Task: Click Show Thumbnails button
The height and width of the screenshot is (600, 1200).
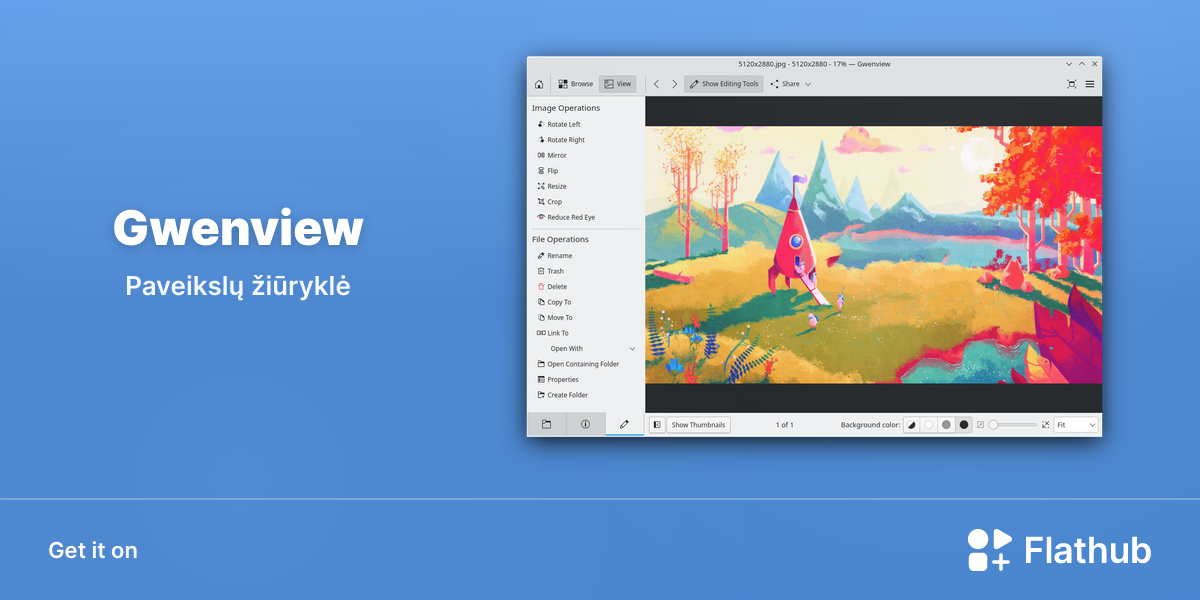Action: tap(699, 425)
